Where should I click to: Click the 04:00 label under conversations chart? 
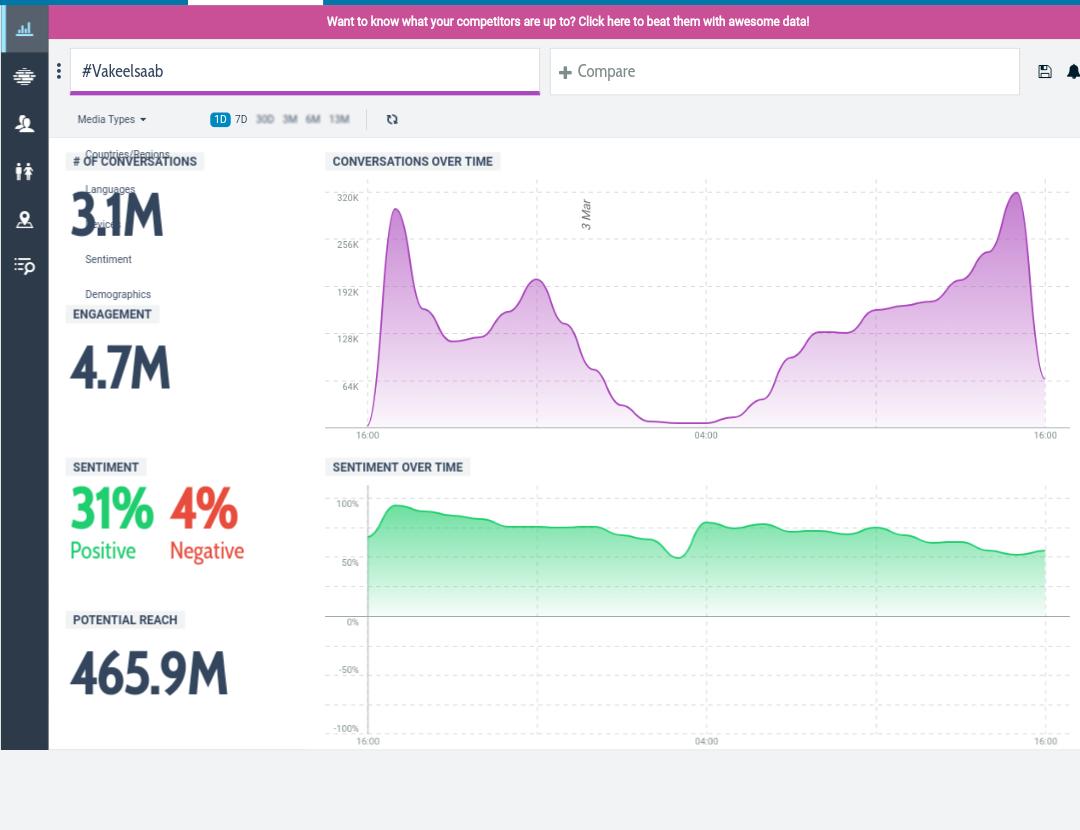706,435
